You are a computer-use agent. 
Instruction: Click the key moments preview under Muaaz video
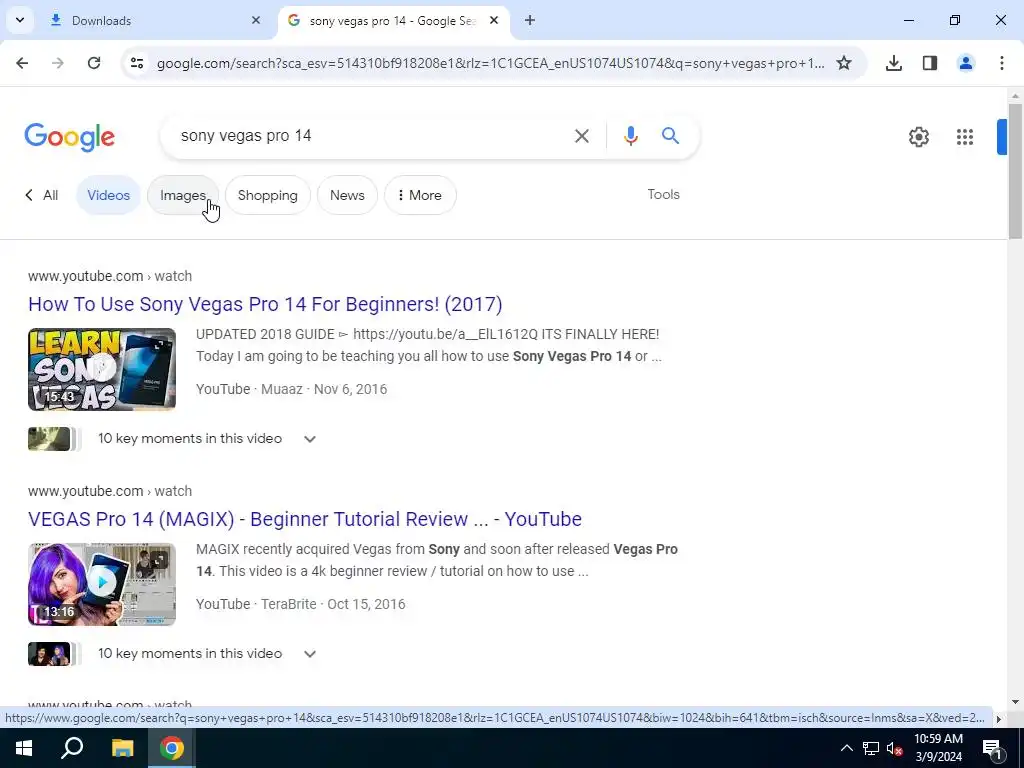54,439
